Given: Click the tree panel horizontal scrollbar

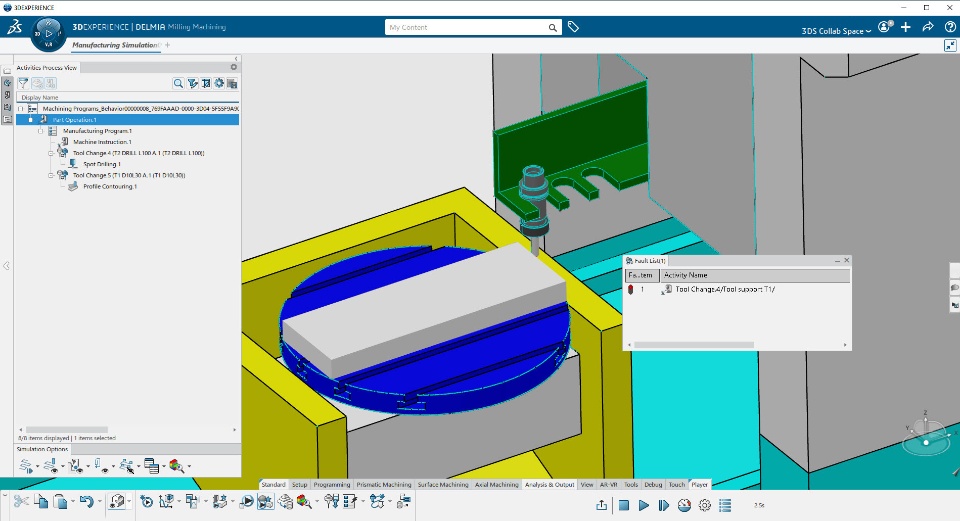Looking at the screenshot, I should tap(67, 430).
